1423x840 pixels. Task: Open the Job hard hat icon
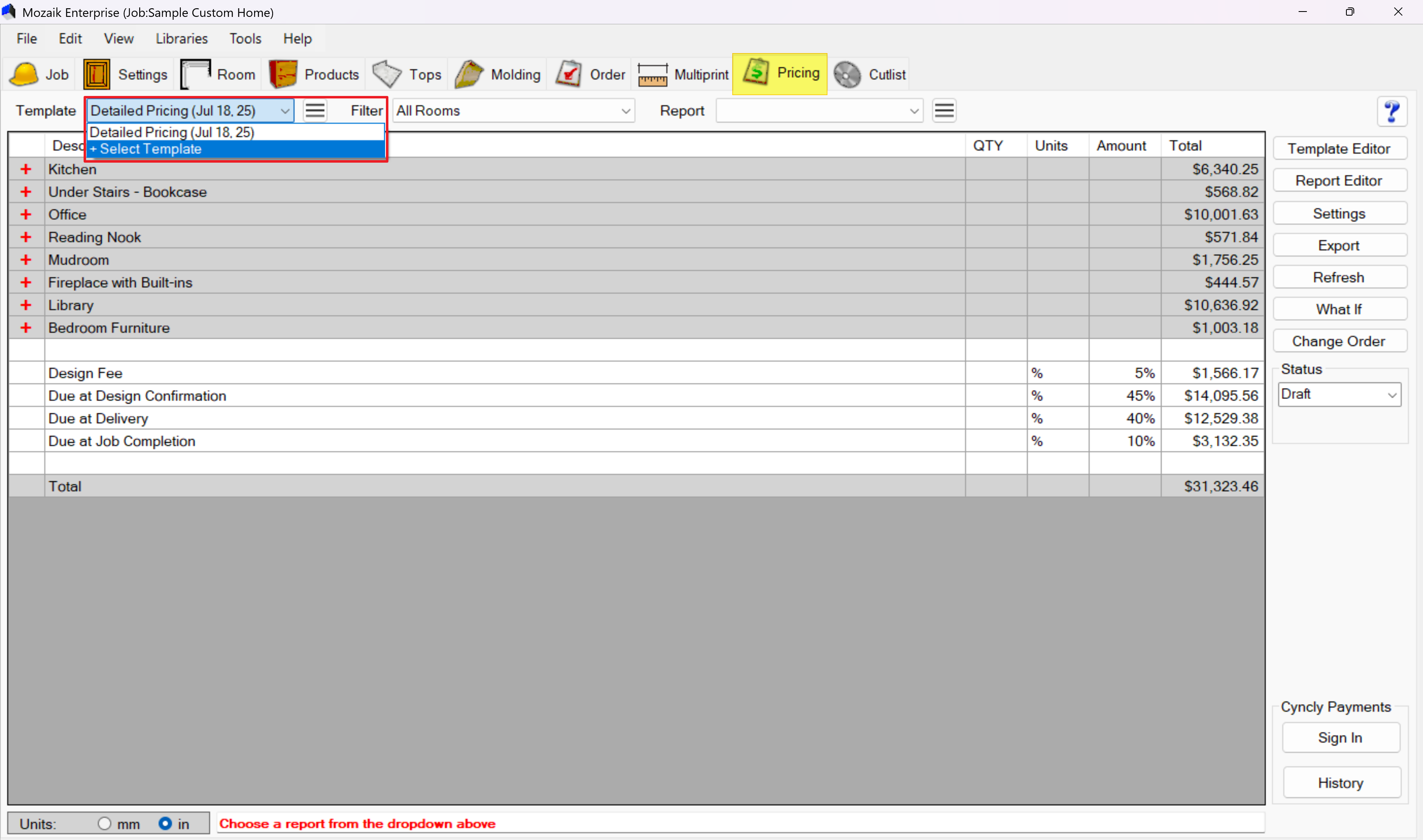pyautogui.click(x=24, y=74)
